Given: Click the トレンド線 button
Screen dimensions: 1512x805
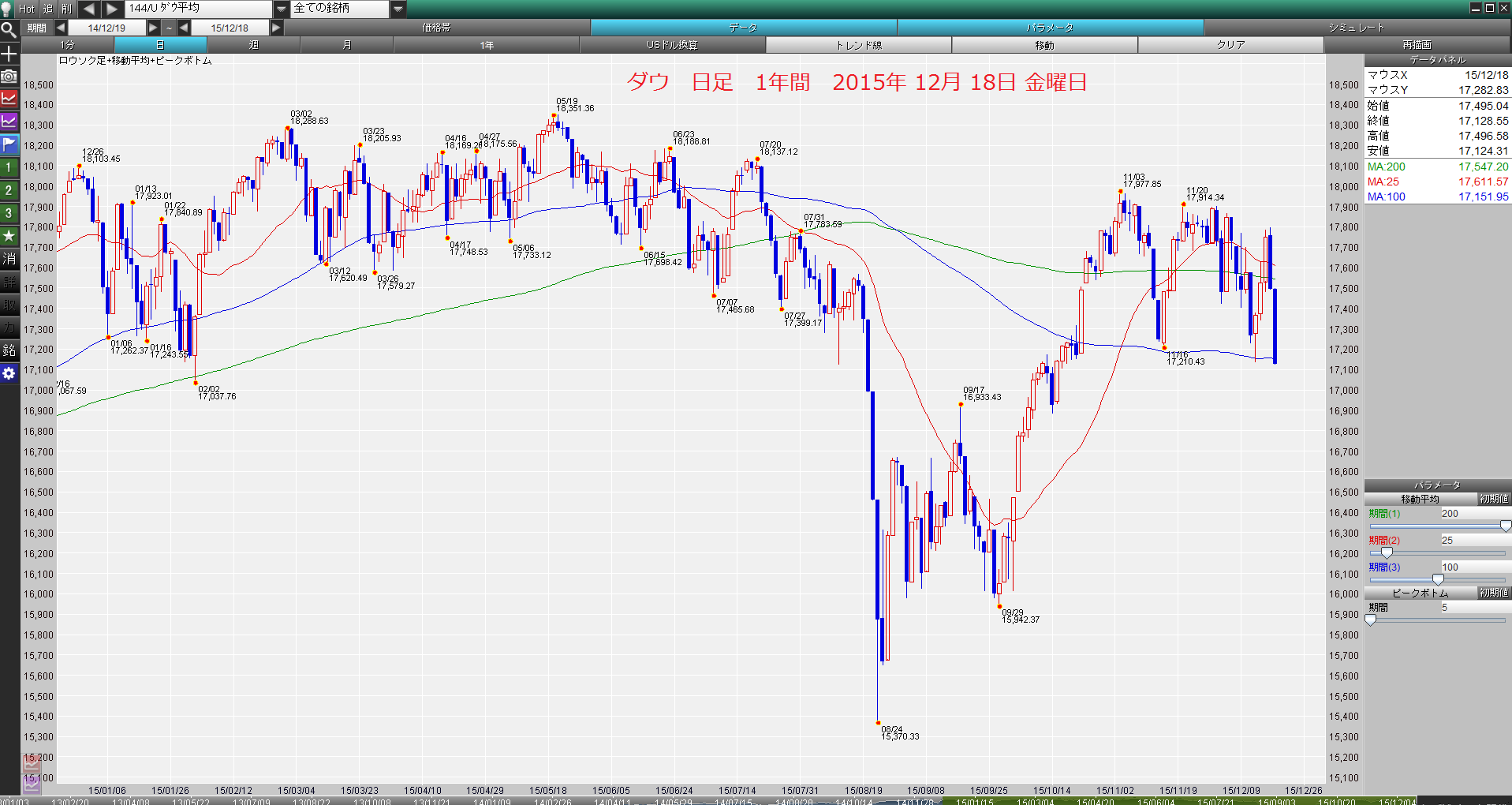Looking at the screenshot, I should coord(859,45).
